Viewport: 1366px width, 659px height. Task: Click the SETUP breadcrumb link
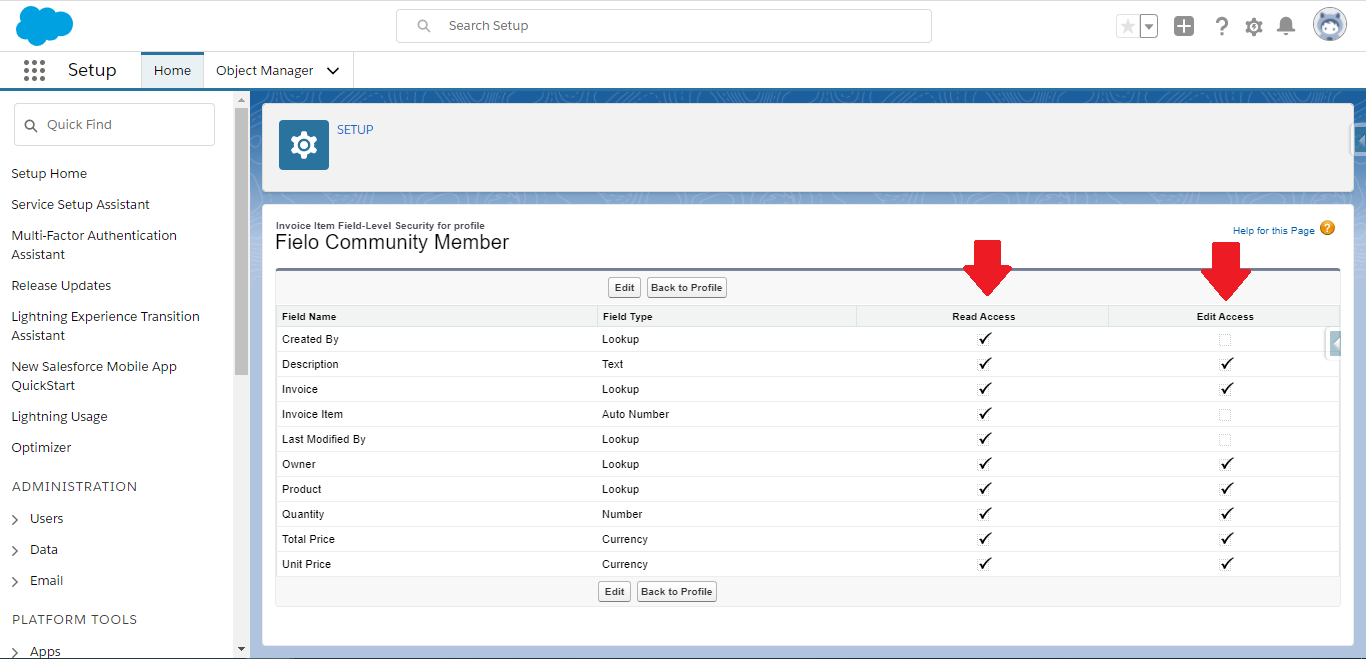(x=355, y=130)
